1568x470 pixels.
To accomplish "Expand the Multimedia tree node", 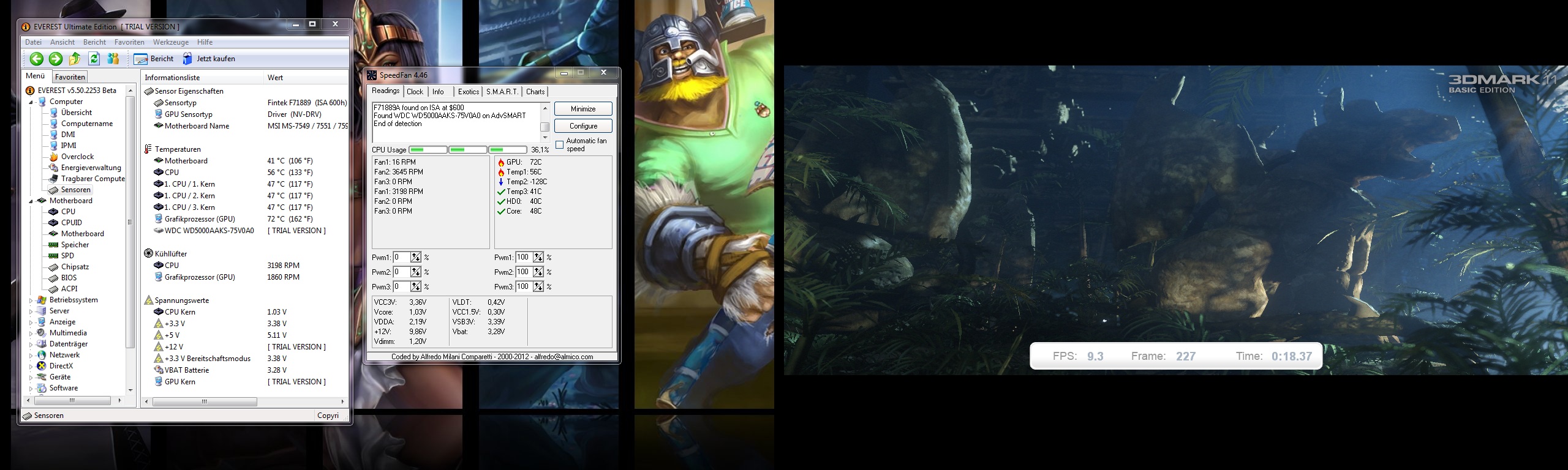I will coord(31,334).
